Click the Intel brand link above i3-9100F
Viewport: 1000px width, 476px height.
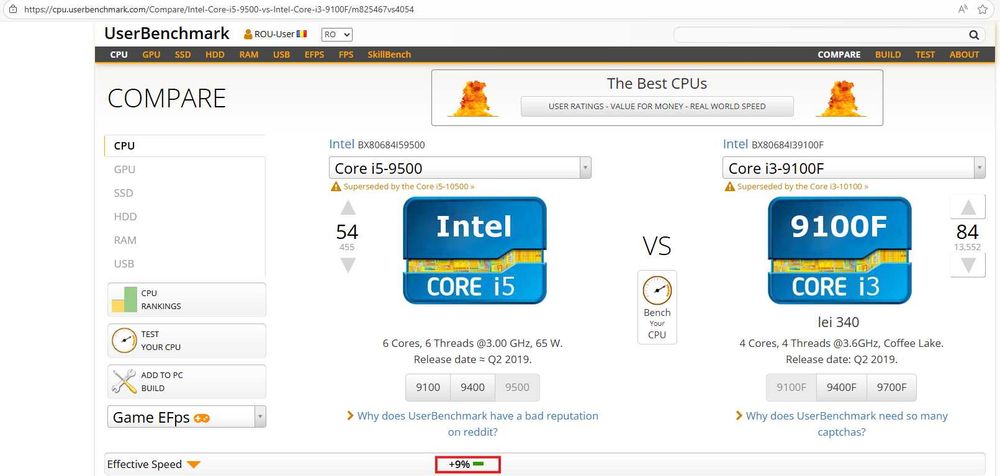pos(735,144)
